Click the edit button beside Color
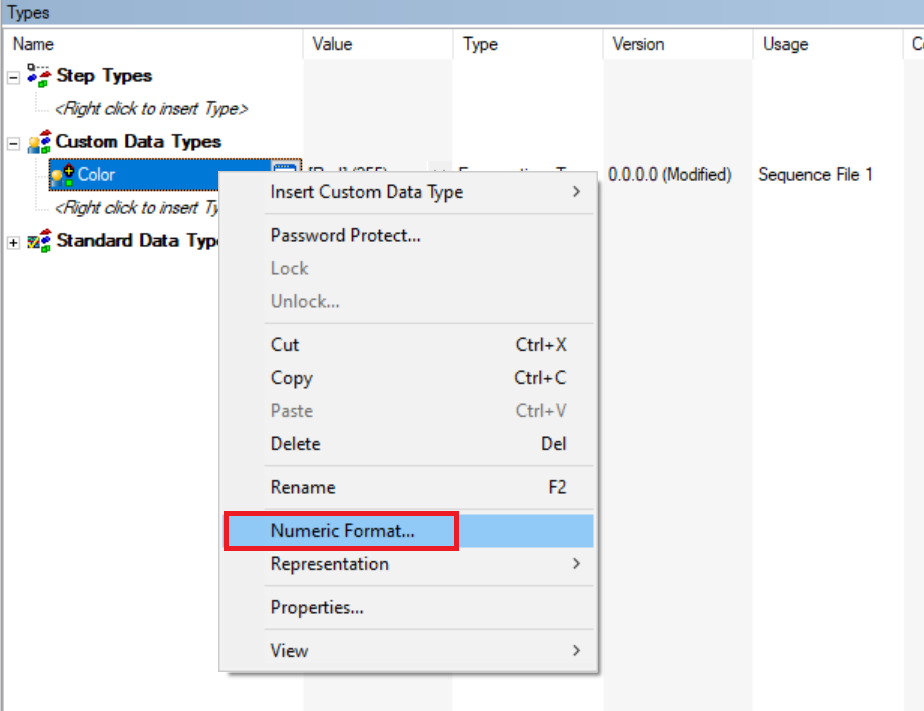 click(x=286, y=174)
